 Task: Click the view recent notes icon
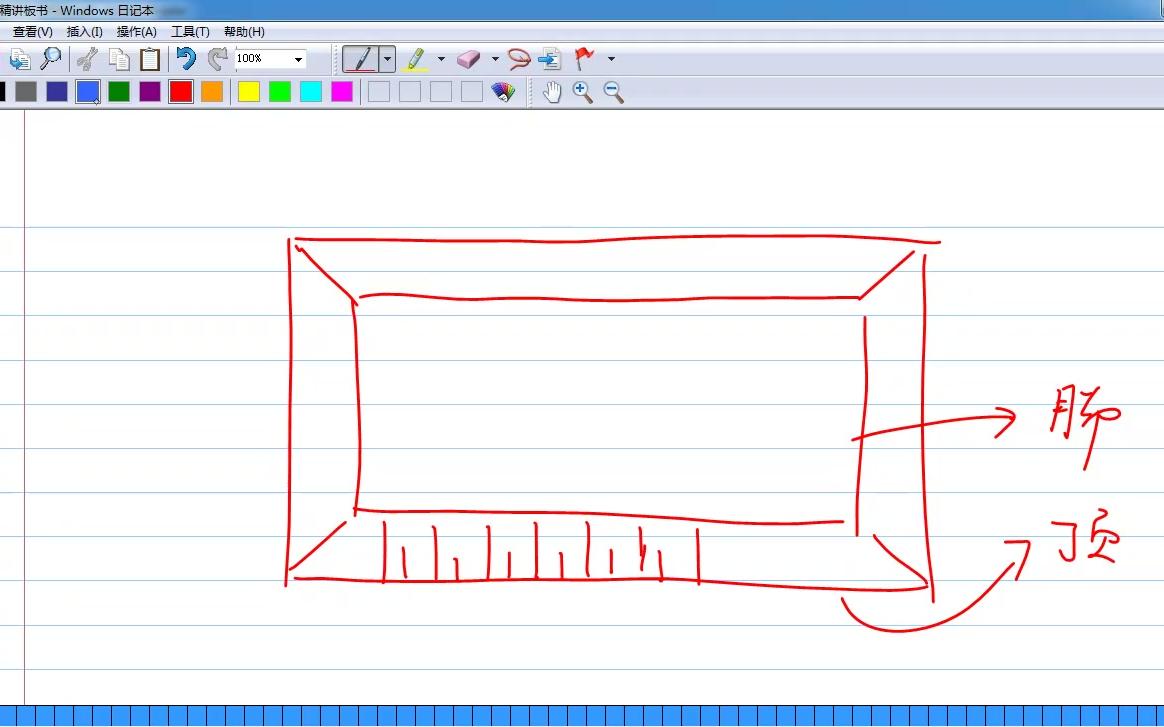tap(19, 59)
